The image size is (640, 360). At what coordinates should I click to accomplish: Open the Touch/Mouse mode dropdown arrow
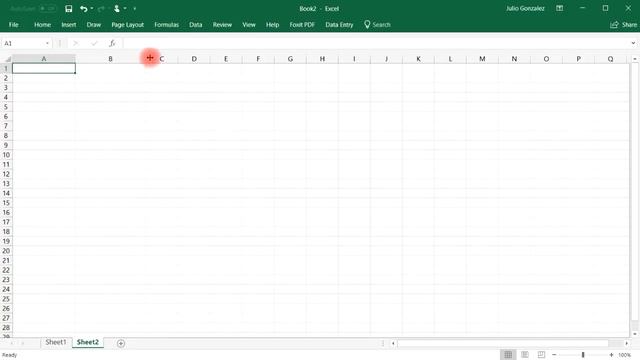click(x=125, y=9)
